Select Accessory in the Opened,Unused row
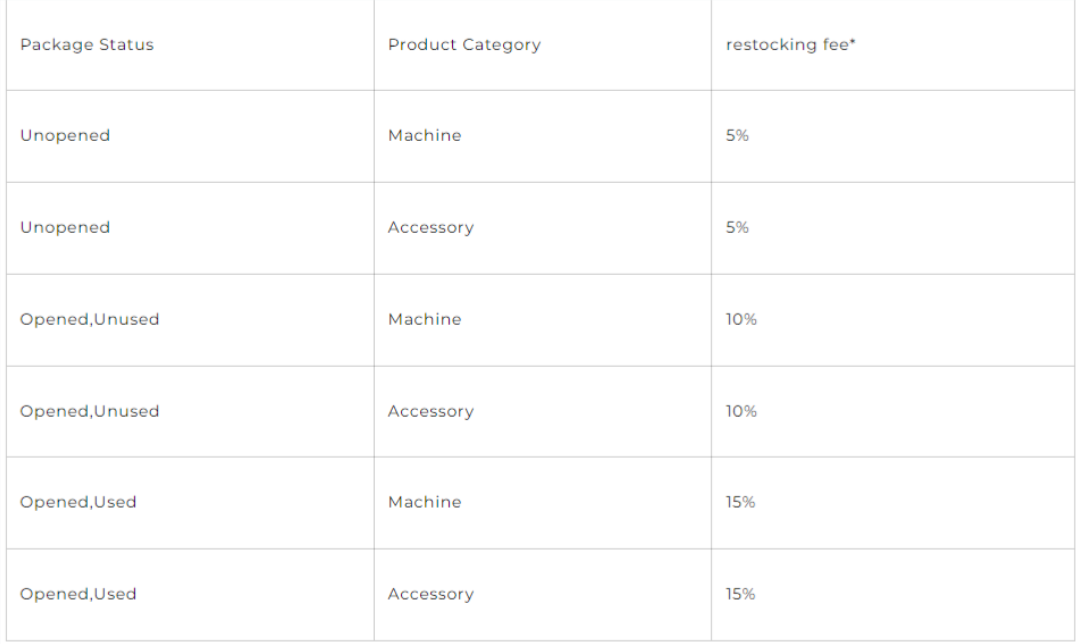Image resolution: width=1076 pixels, height=644 pixels. tap(431, 411)
